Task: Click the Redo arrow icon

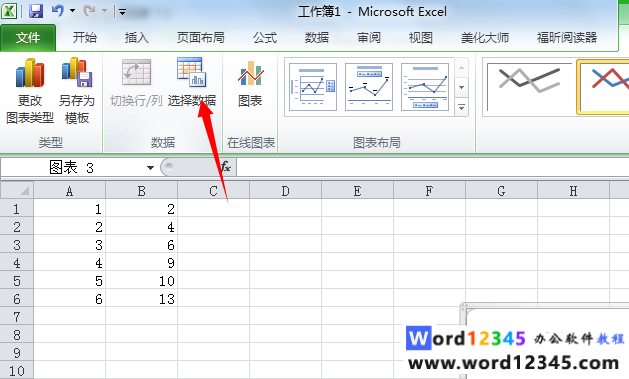Action: (89, 11)
